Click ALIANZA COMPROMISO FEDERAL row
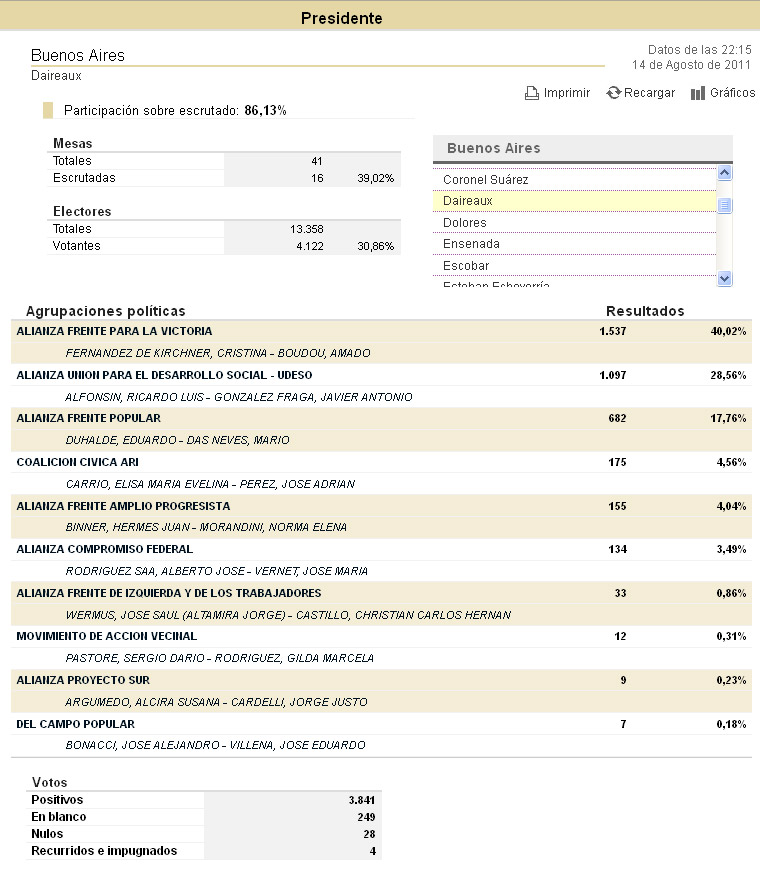 [x=381, y=549]
